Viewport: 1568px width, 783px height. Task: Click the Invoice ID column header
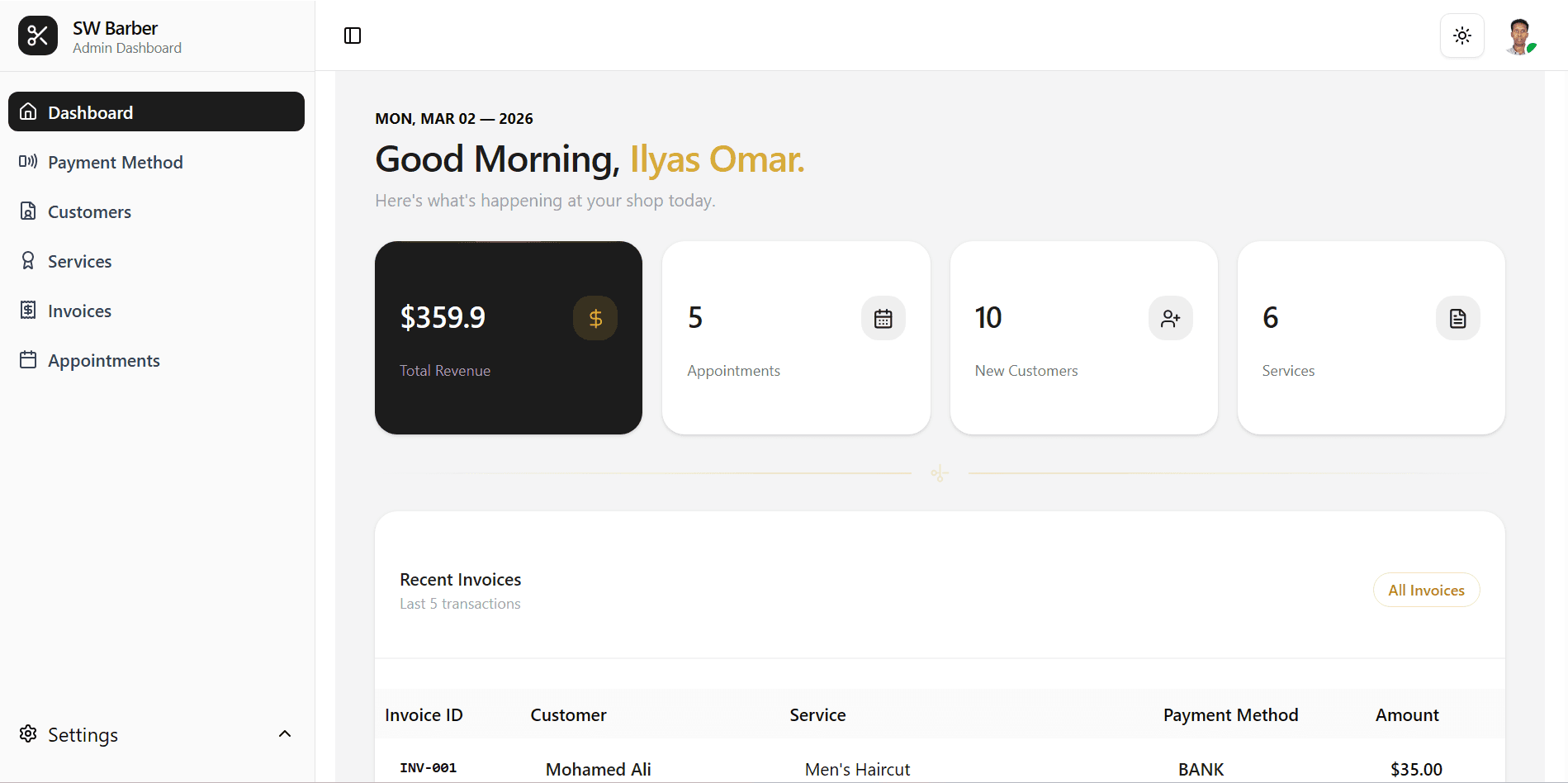click(424, 715)
